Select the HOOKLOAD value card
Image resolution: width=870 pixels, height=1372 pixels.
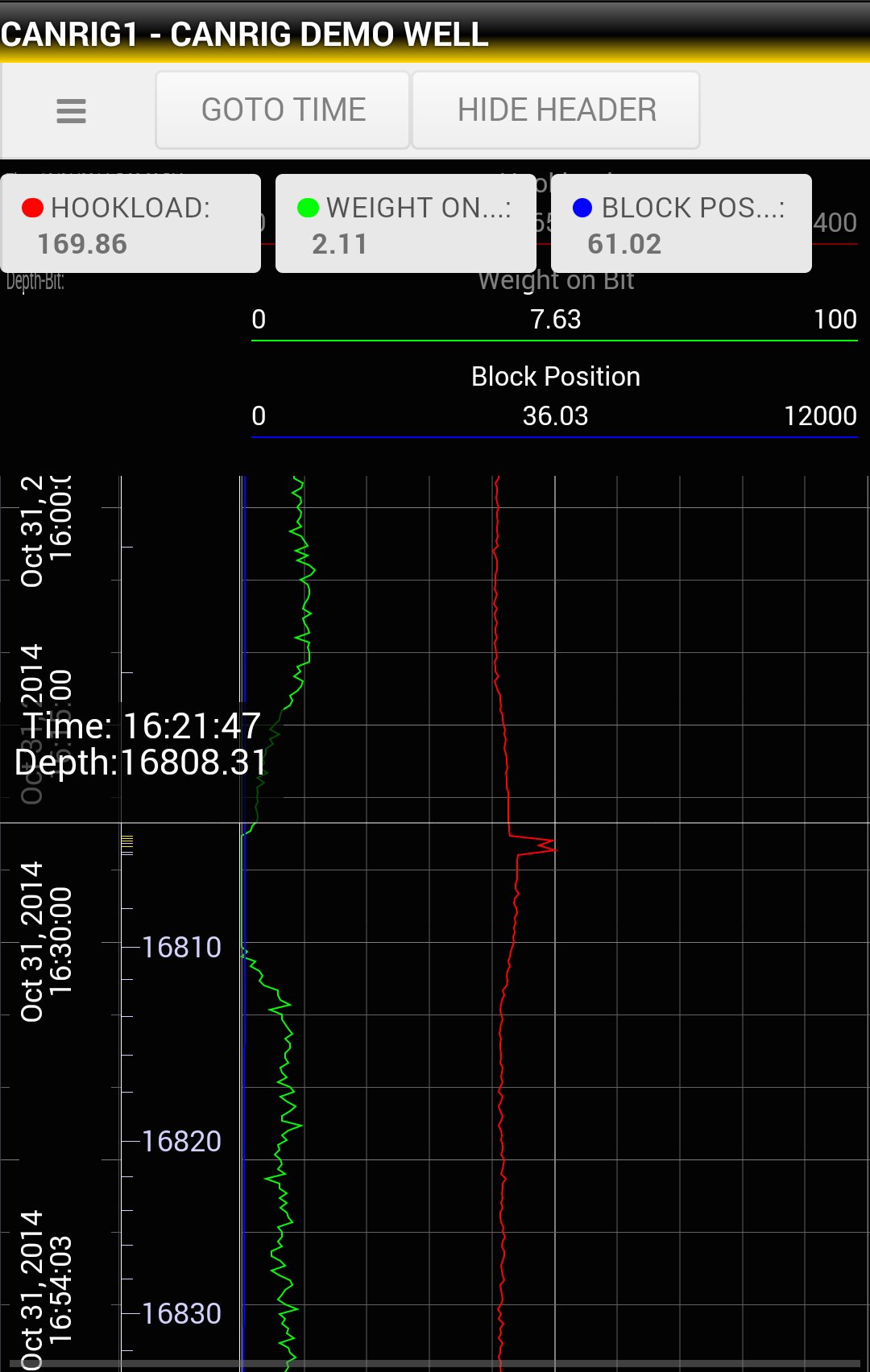click(x=130, y=224)
